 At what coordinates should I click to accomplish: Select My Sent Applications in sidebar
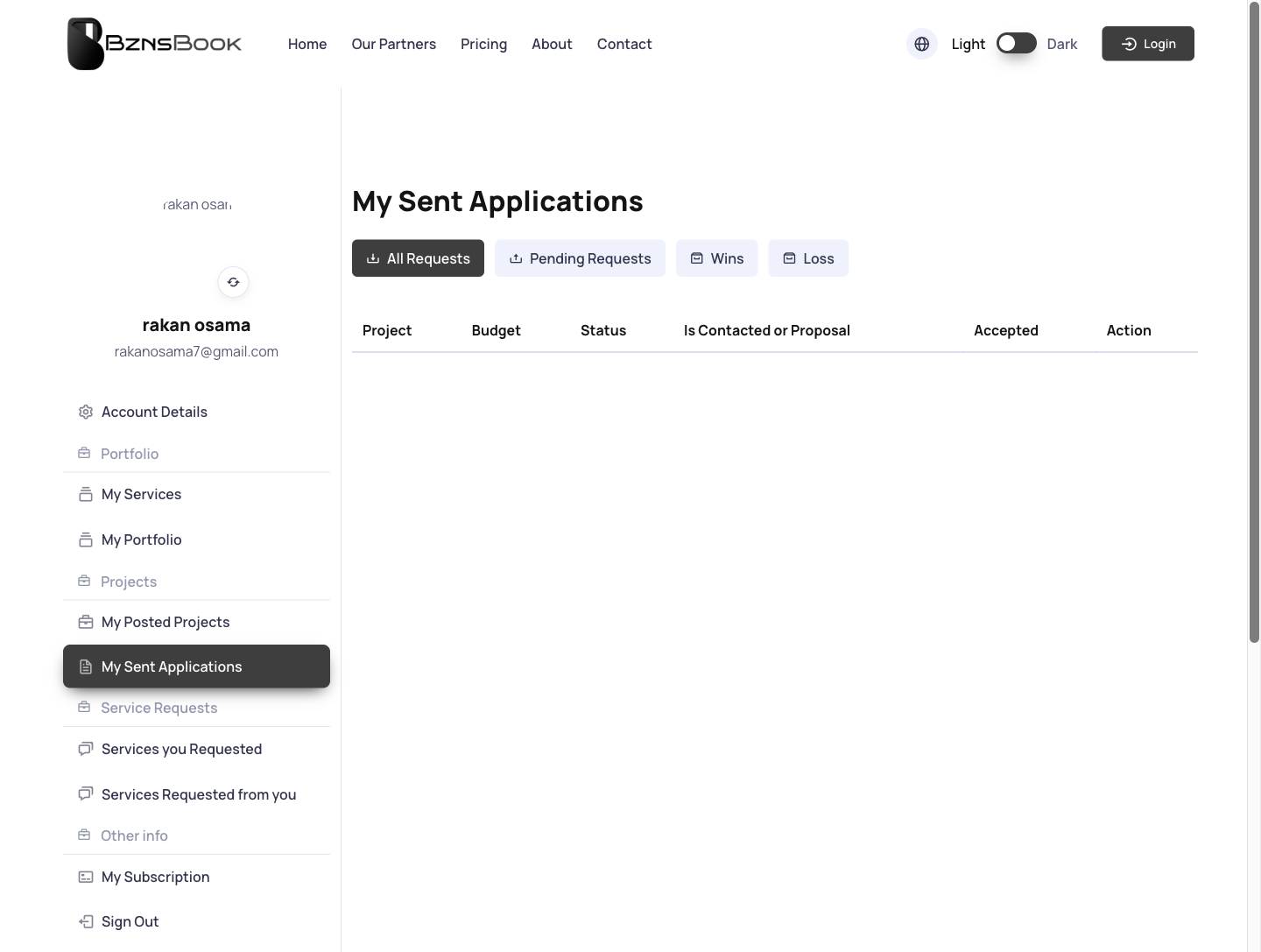(196, 666)
